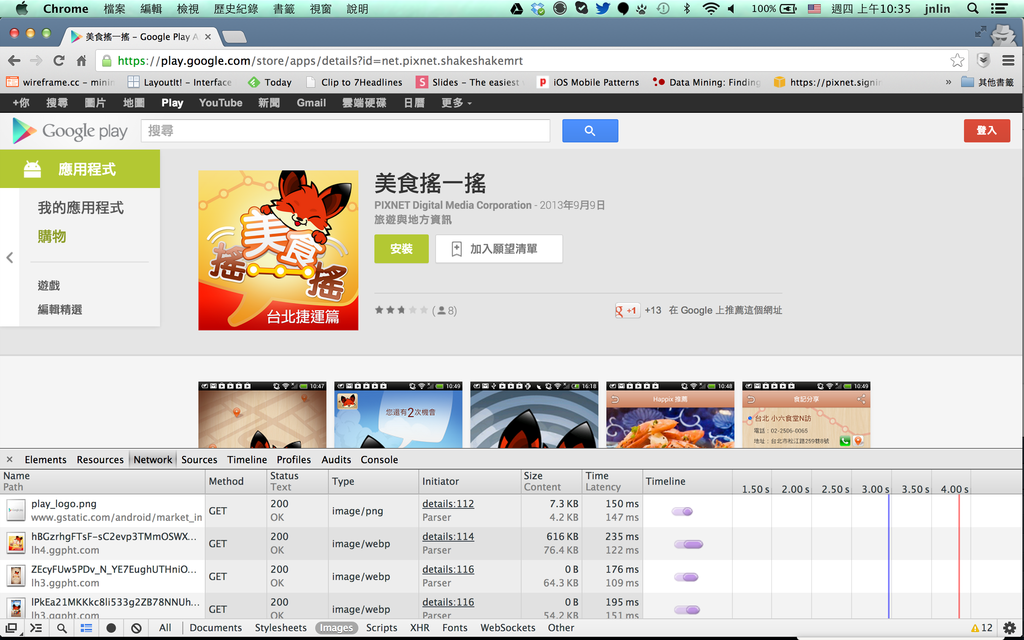Filter by WebSockets requests

pyautogui.click(x=507, y=628)
